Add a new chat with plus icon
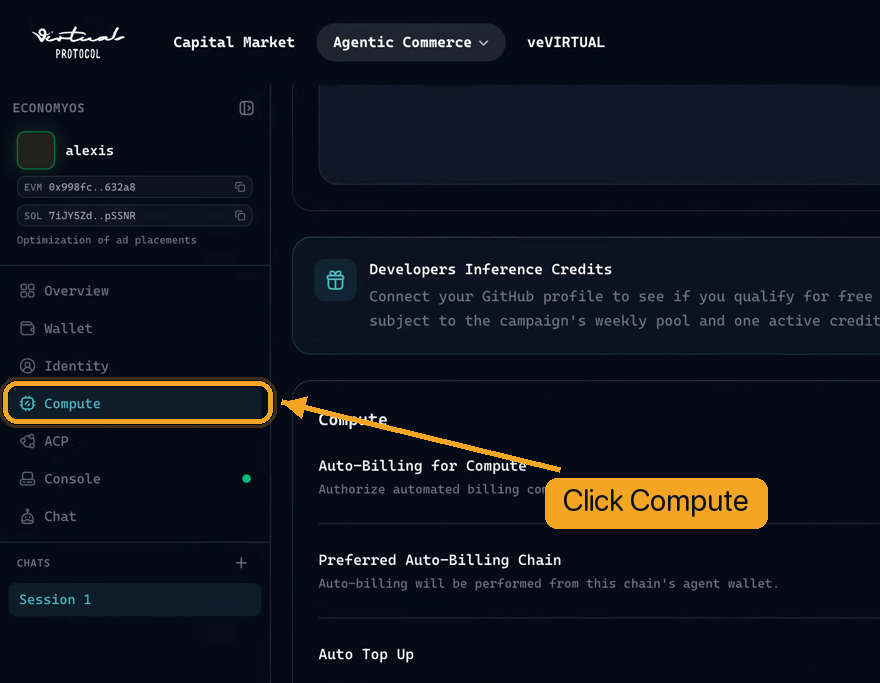 241,563
